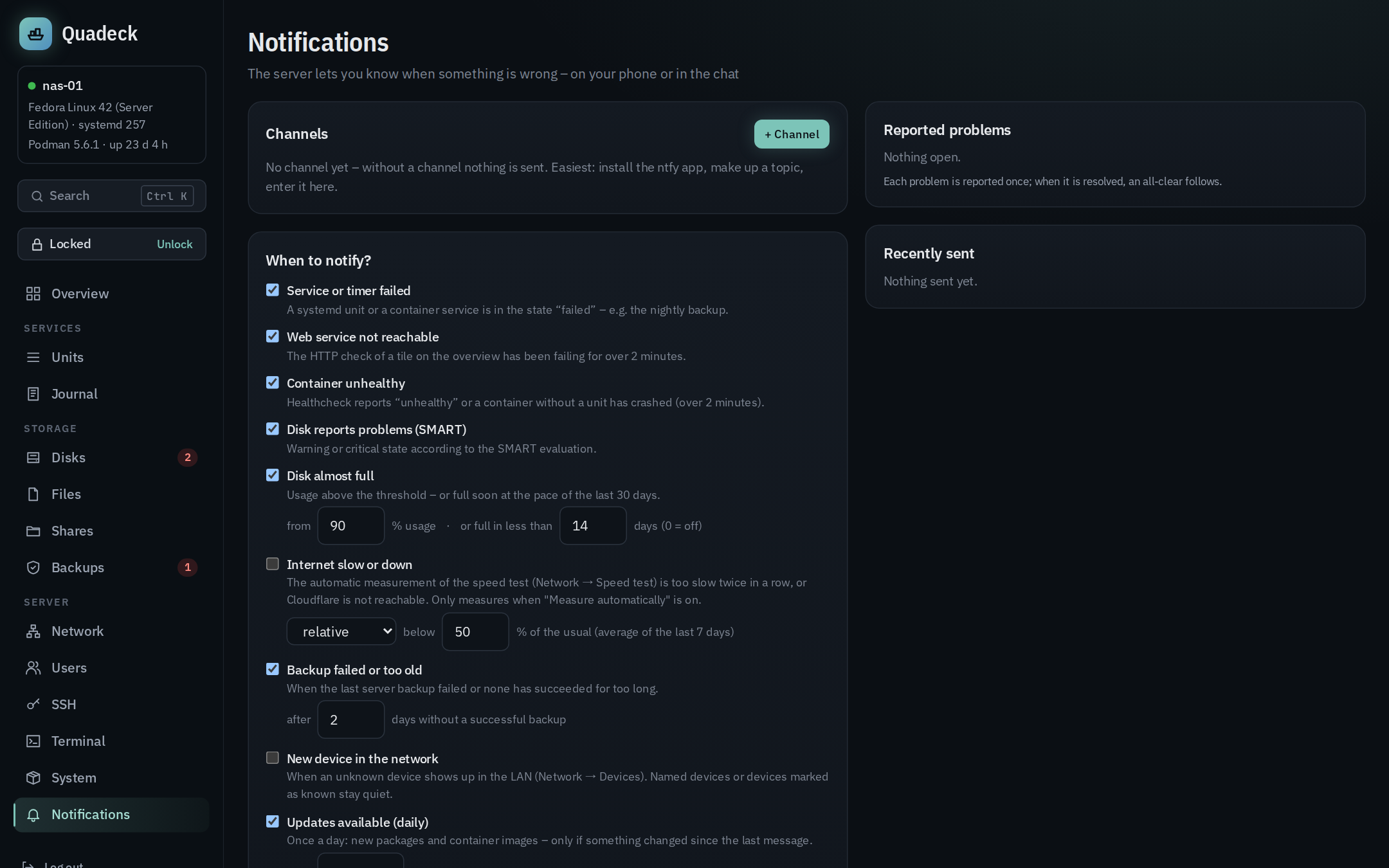Image resolution: width=1389 pixels, height=868 pixels.
Task: Click the Journal document icon
Action: [33, 394]
